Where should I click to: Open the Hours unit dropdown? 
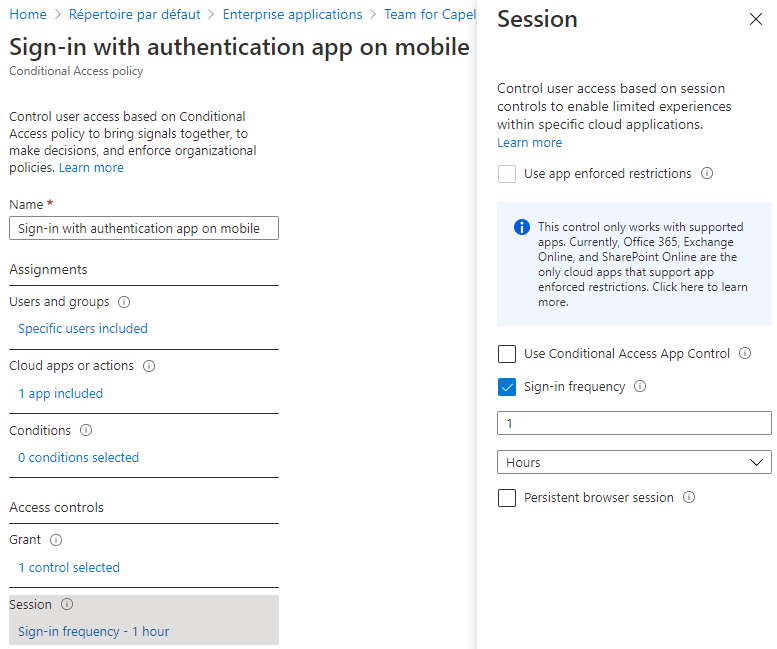pyautogui.click(x=634, y=462)
